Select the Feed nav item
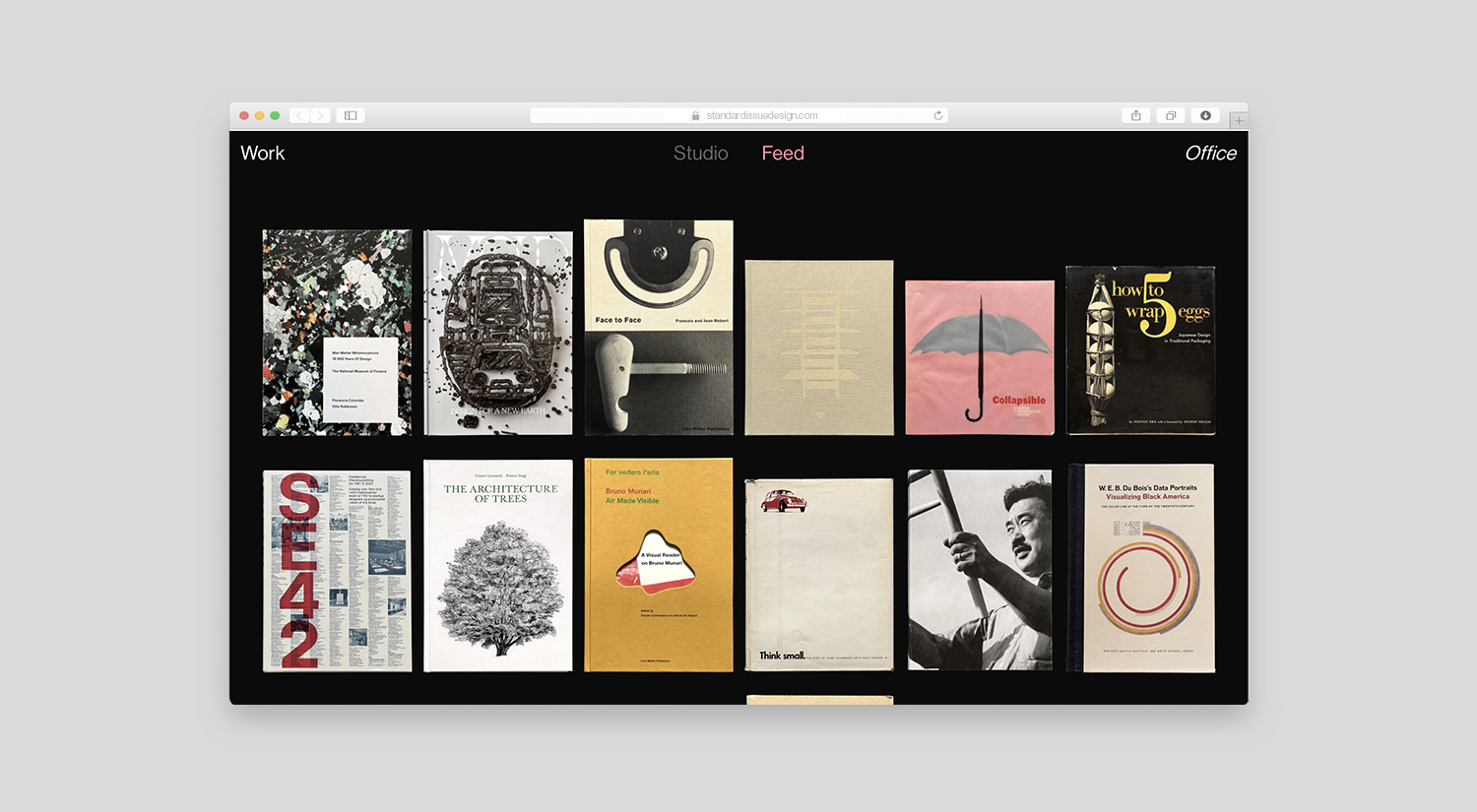The height and width of the screenshot is (812, 1477). click(x=783, y=153)
